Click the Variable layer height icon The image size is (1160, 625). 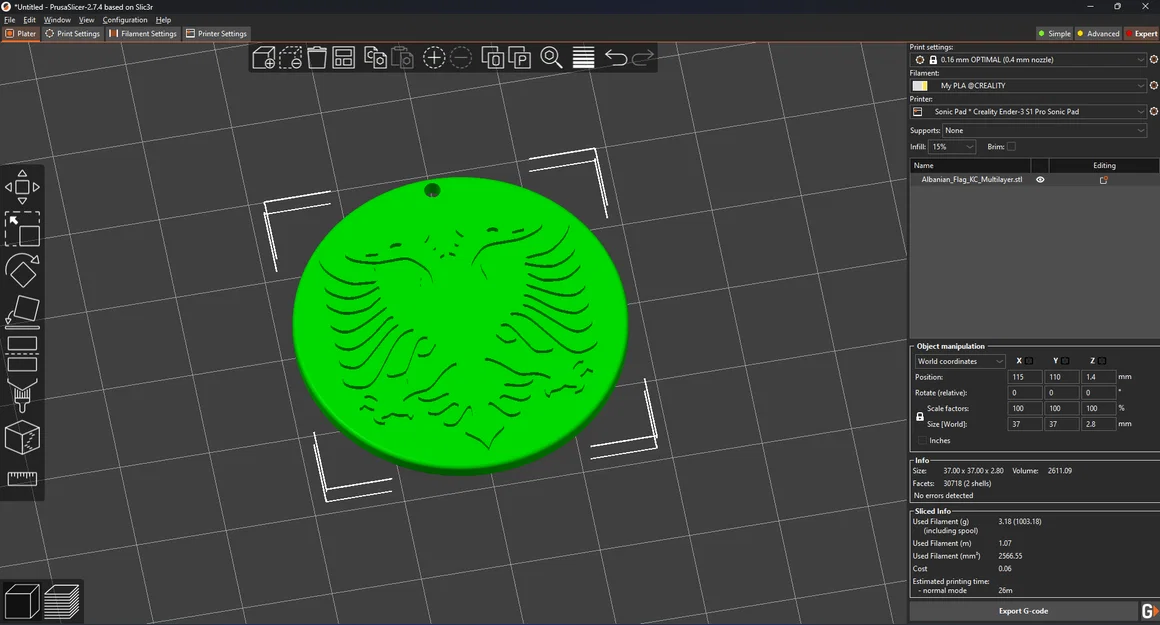coord(584,58)
